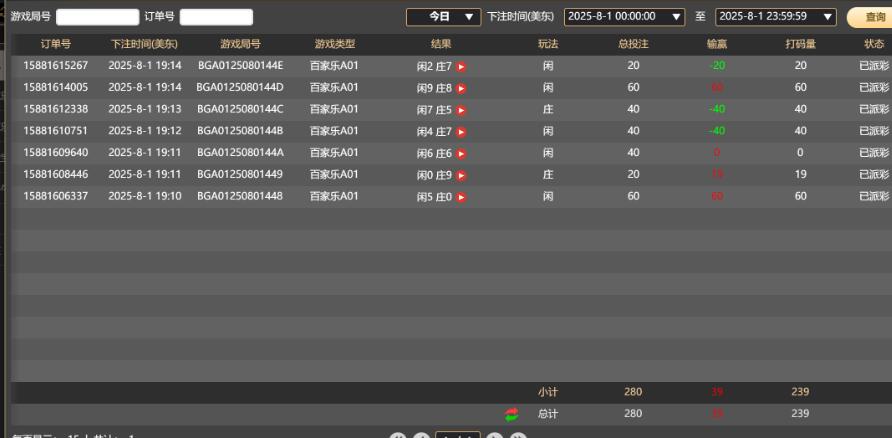
Task: Sort by 下注时间(美东) column header
Action: click(144, 44)
